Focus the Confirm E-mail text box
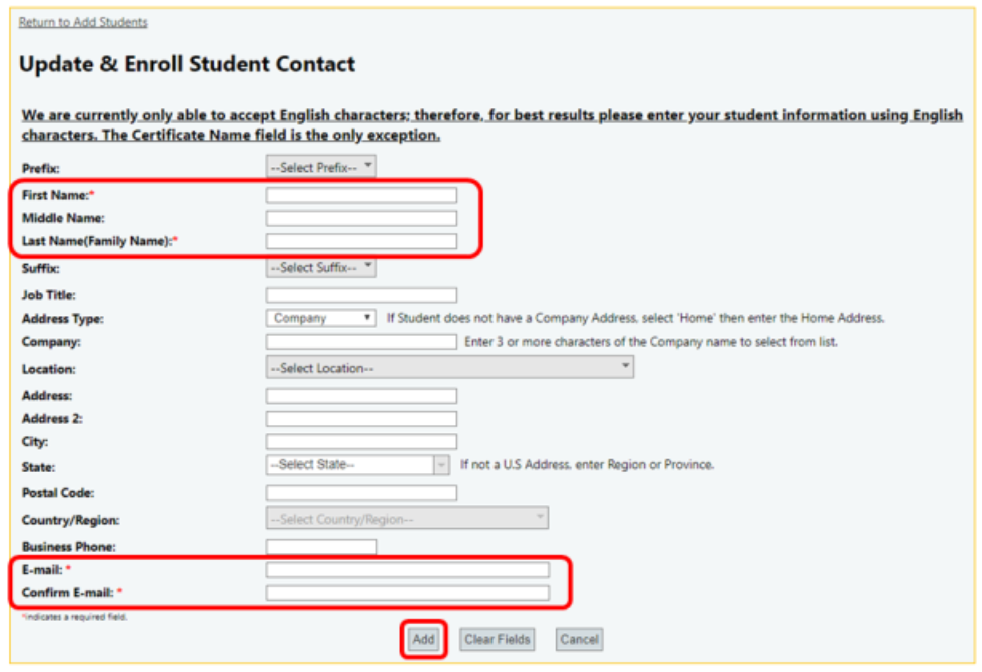This screenshot has height=672, width=982. coord(407,593)
